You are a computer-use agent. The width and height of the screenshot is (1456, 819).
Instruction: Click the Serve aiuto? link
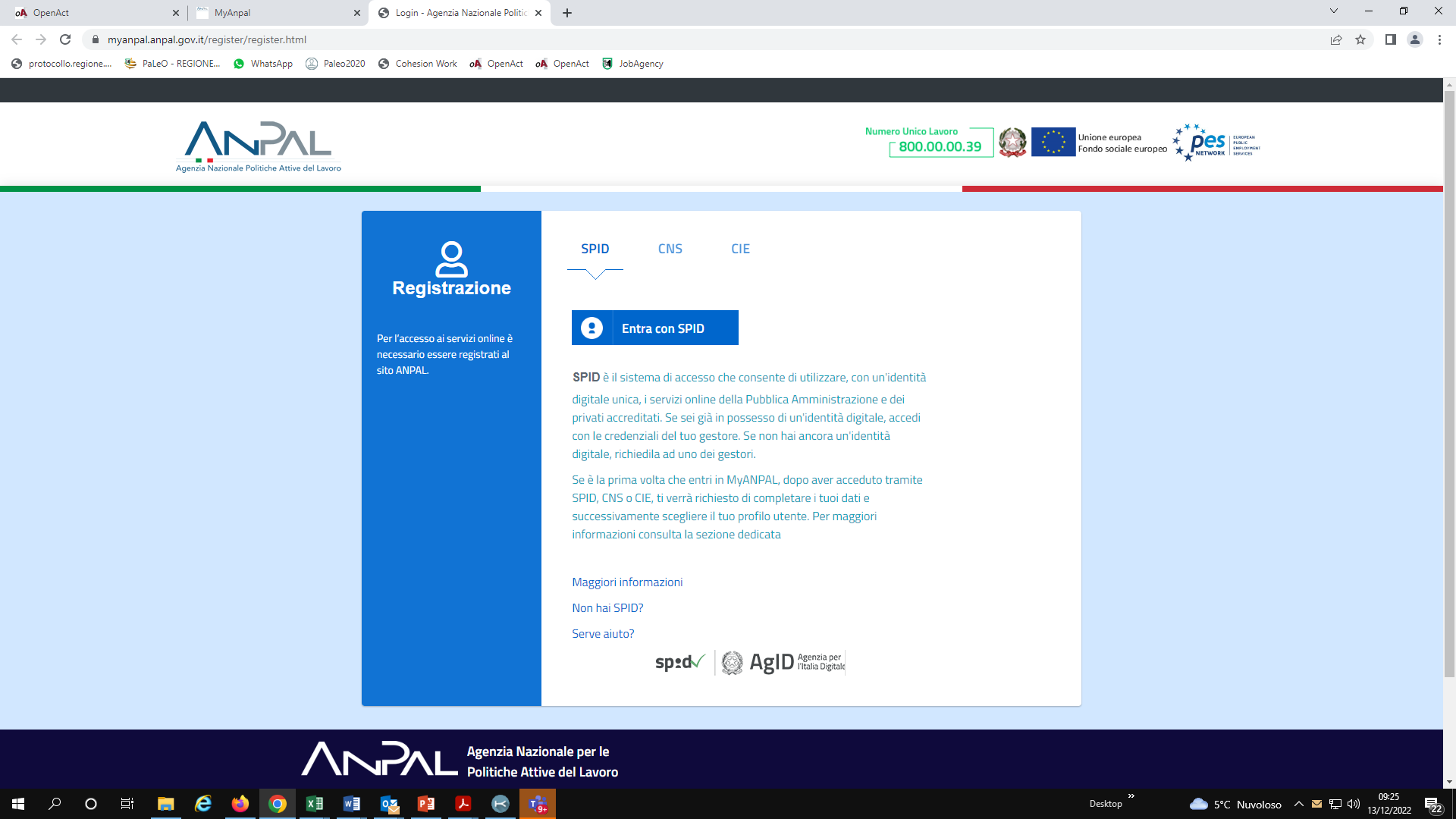(603, 633)
